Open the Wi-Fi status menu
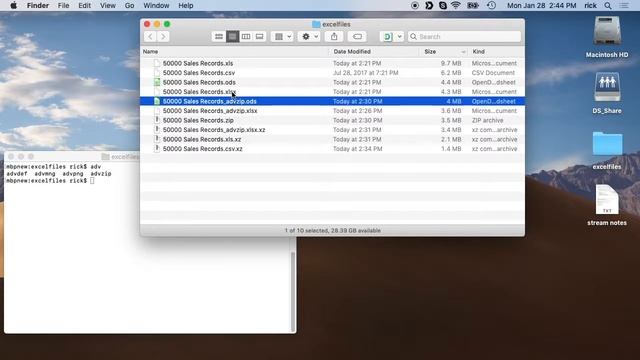Screen dimensions: 640x360 [x=456, y=6]
